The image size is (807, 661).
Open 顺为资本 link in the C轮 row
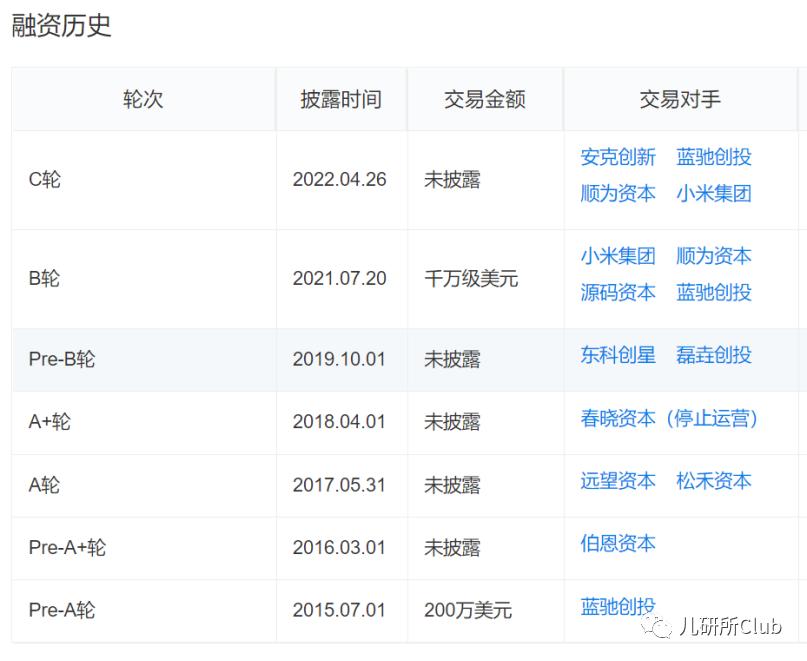(618, 194)
